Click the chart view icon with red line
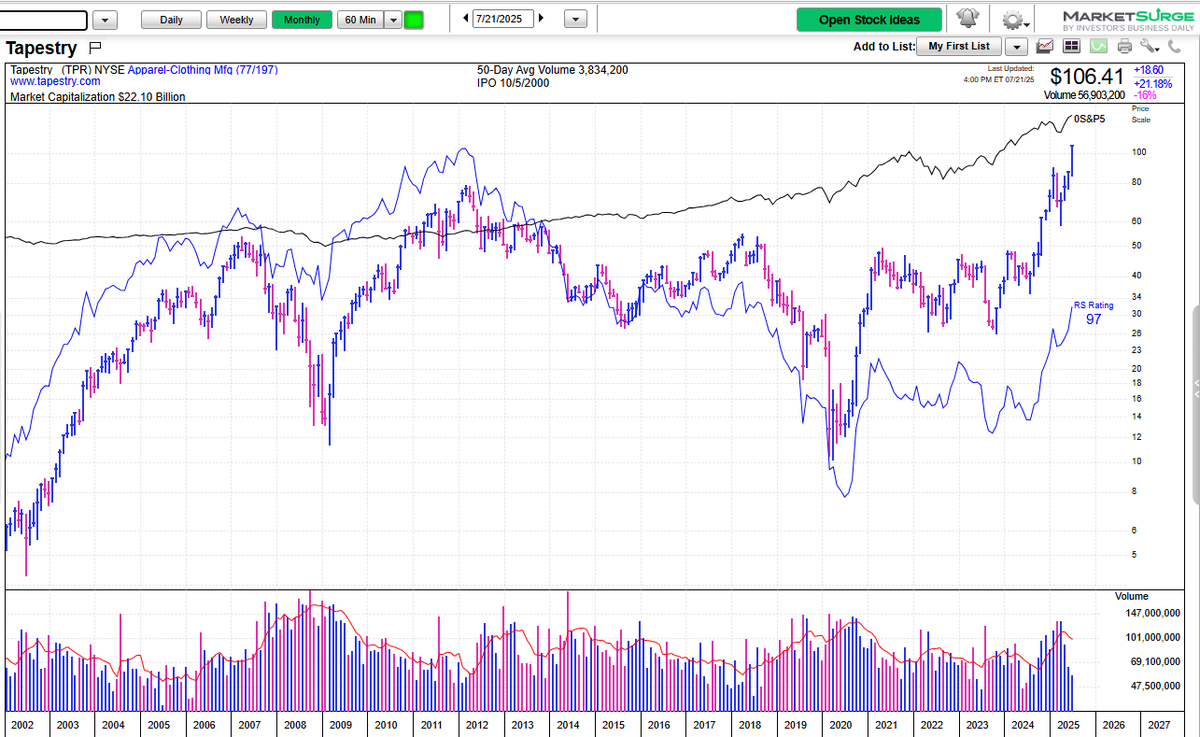 [x=1046, y=46]
